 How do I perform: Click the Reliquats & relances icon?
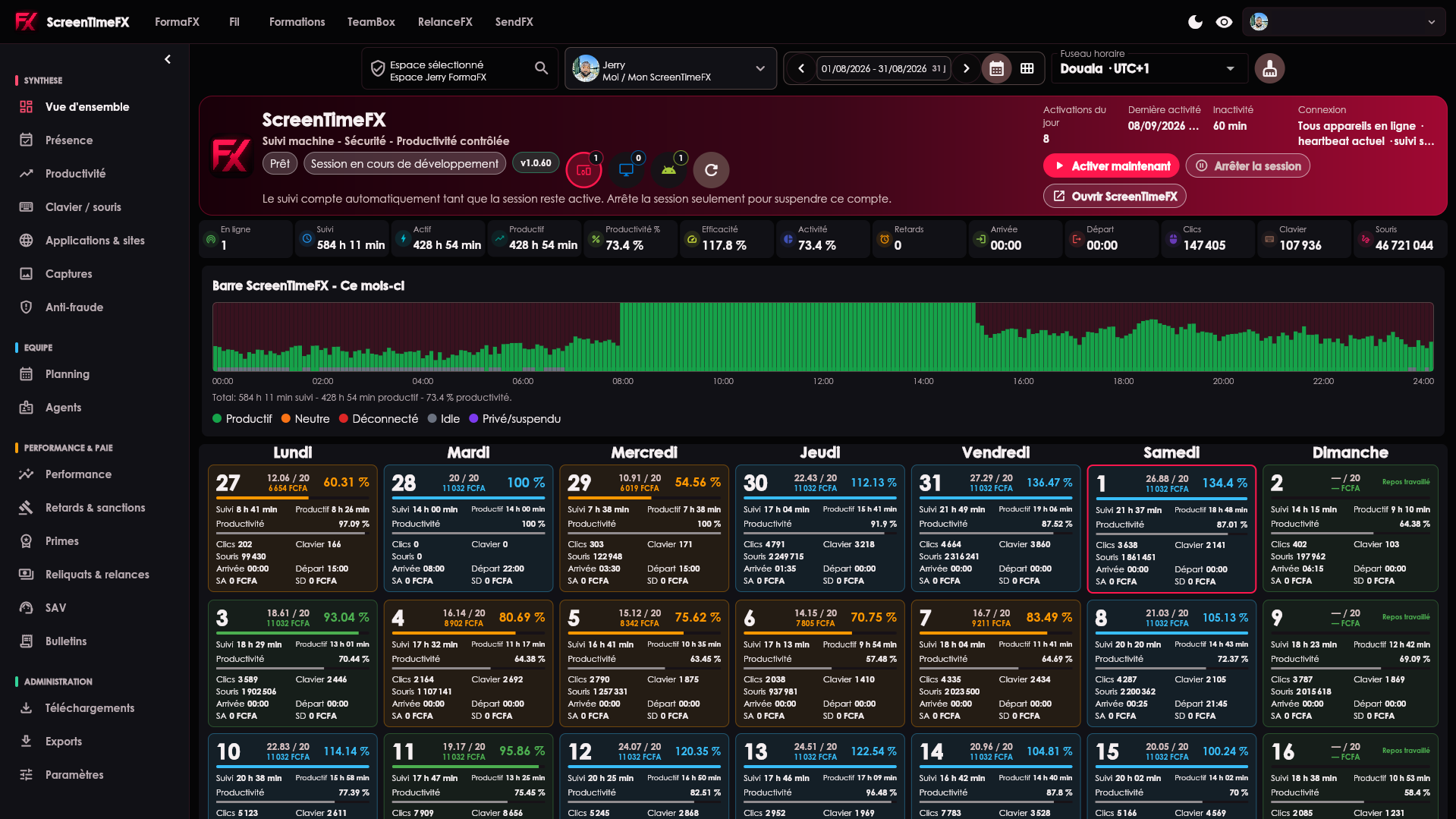click(27, 575)
